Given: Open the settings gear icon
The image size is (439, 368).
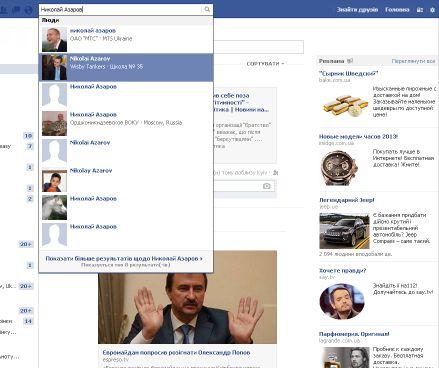Looking at the screenshot, I should pos(432,10).
